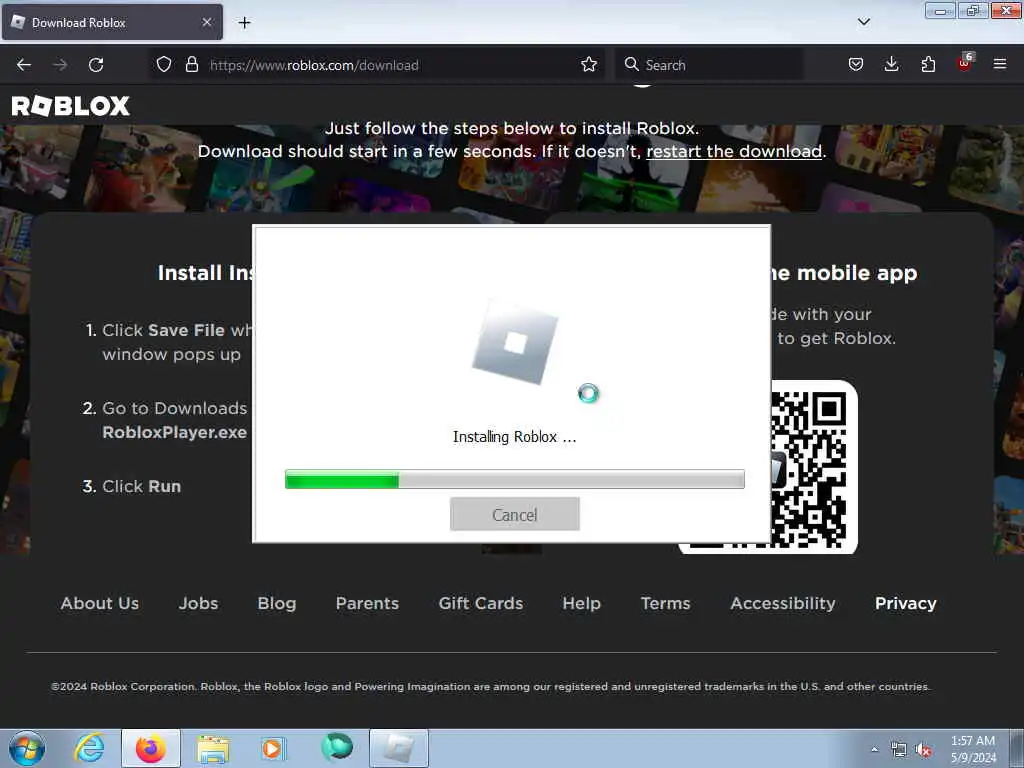Reload the current page
The image size is (1024, 768).
coord(96,65)
